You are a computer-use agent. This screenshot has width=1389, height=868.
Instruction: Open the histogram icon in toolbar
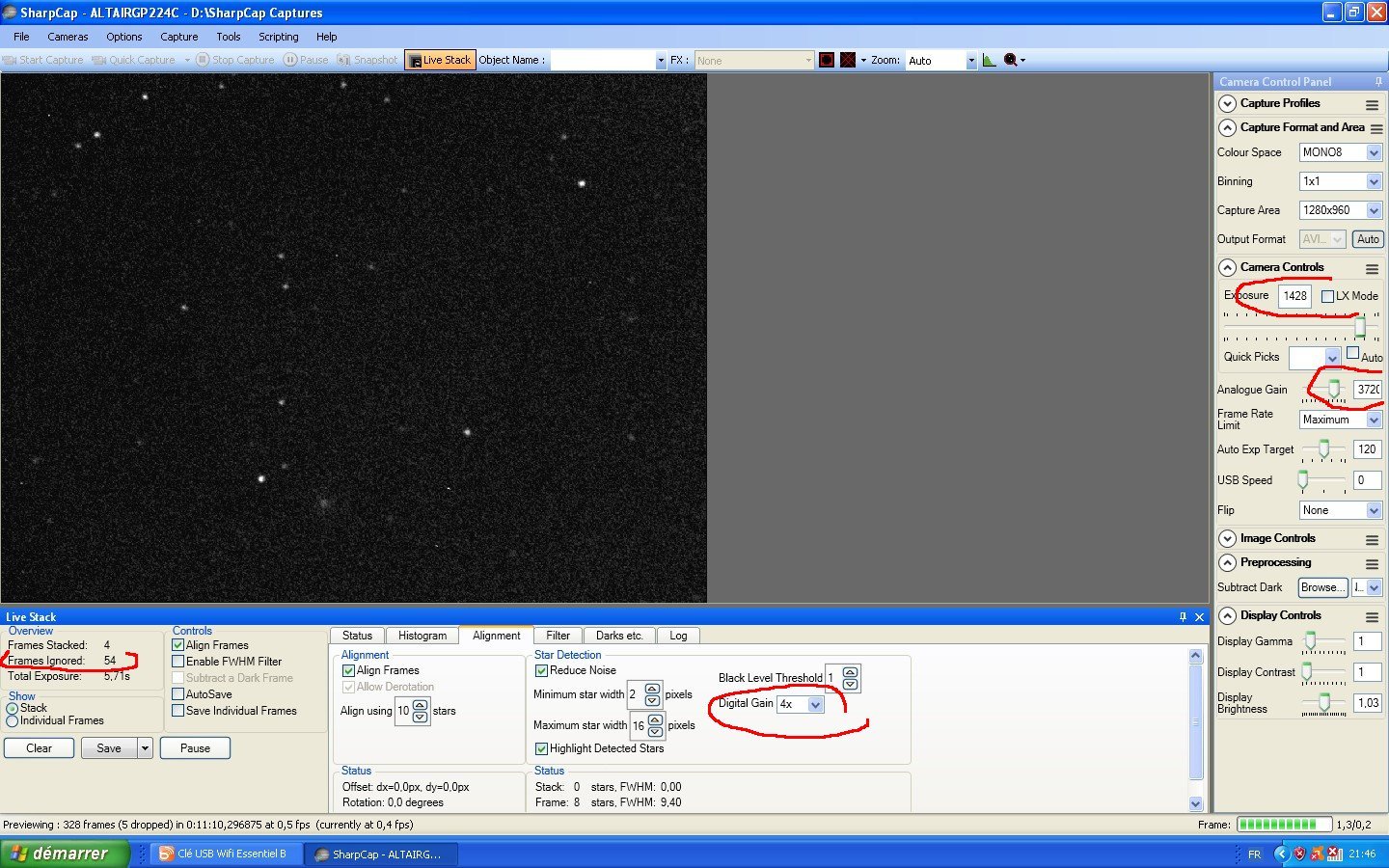tap(989, 60)
